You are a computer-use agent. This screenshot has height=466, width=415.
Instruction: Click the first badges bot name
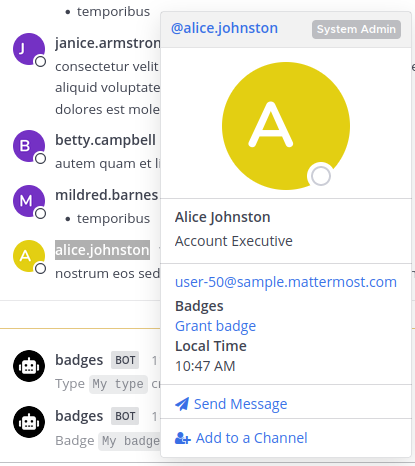tap(79, 360)
